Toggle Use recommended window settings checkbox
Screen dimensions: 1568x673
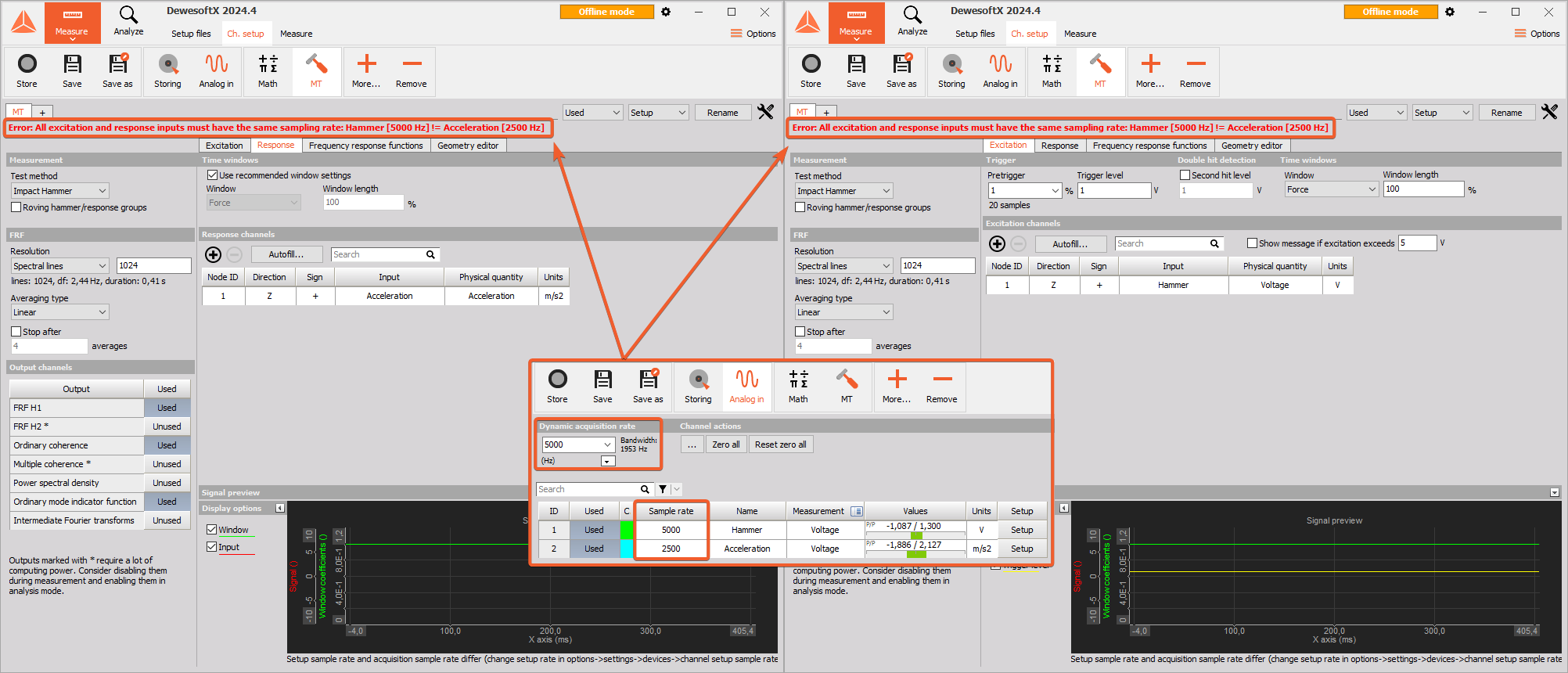pos(211,175)
